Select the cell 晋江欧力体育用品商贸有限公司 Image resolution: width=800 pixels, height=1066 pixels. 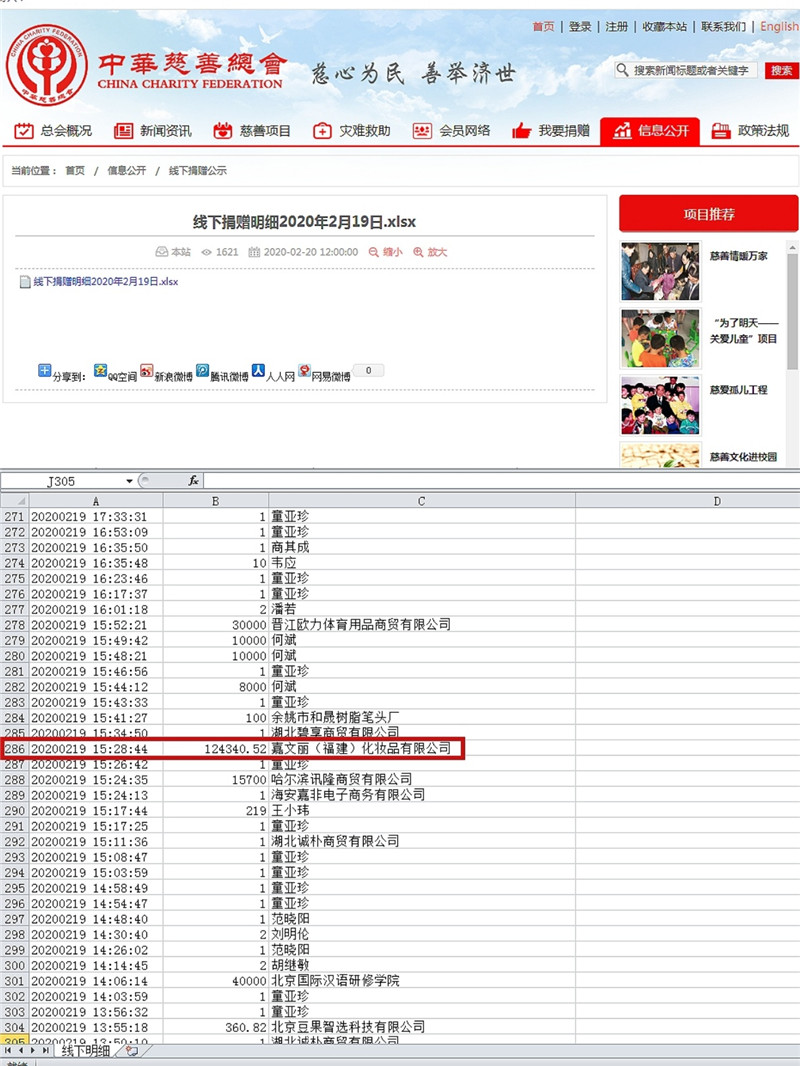click(421, 625)
